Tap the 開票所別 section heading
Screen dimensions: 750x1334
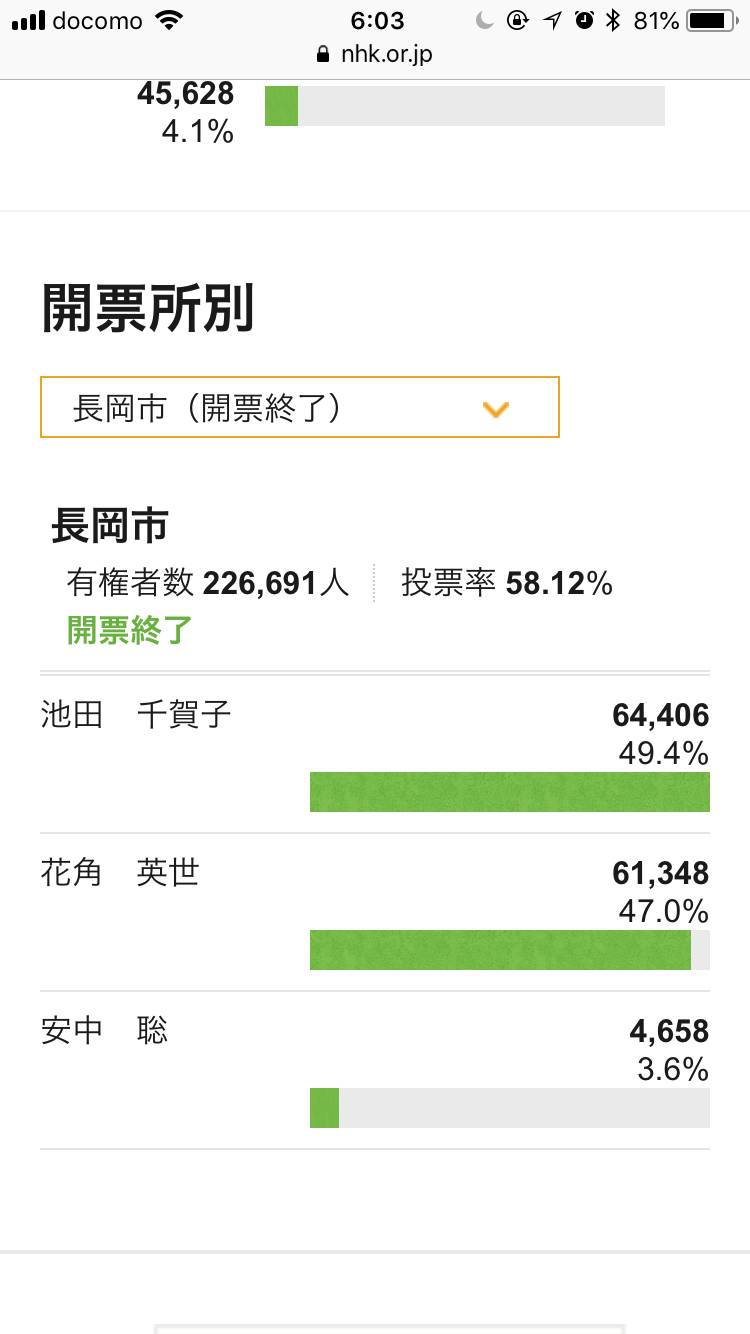click(148, 308)
